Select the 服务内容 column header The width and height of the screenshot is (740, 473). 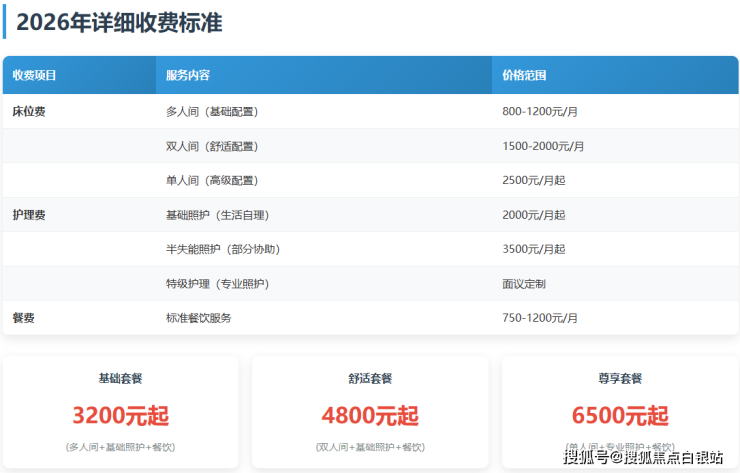(x=187, y=76)
